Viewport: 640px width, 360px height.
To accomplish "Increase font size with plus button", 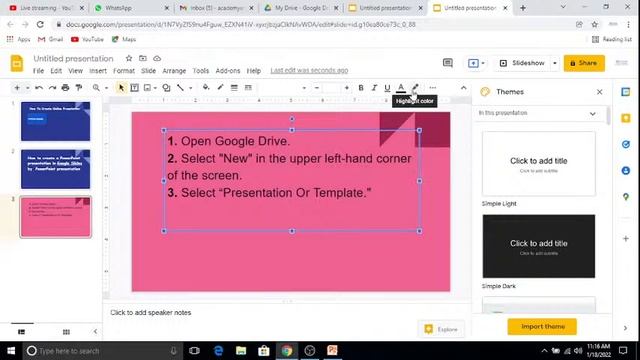I will 347,88.
